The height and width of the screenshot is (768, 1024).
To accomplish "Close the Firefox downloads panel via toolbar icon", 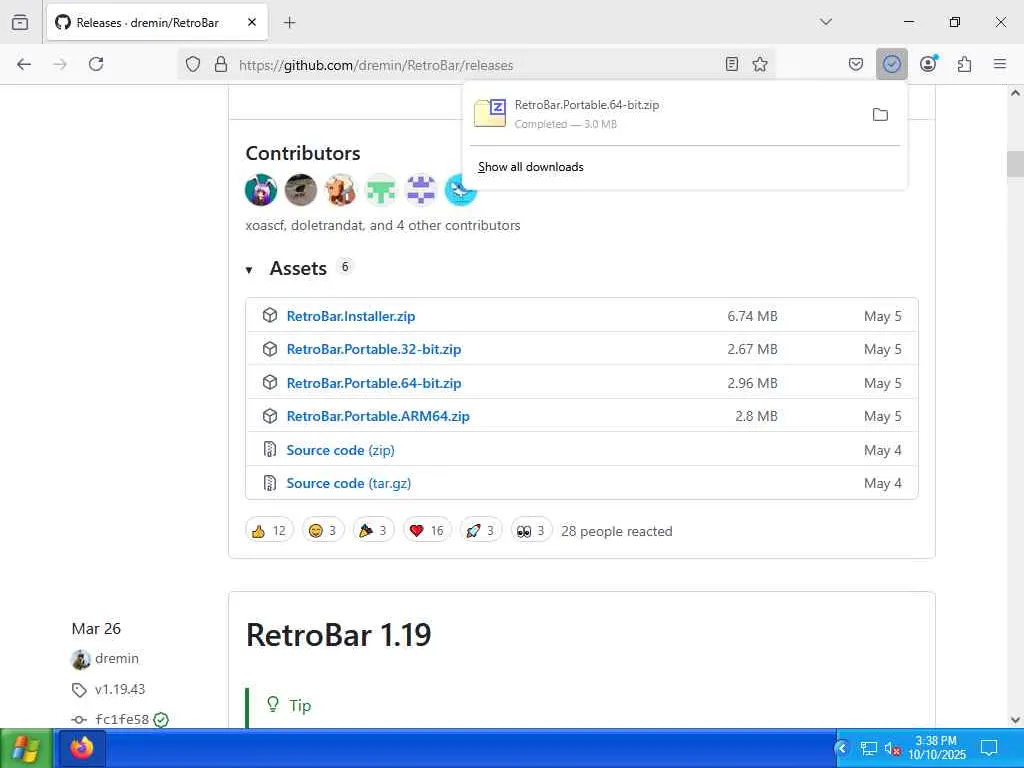I will pos(891,64).
